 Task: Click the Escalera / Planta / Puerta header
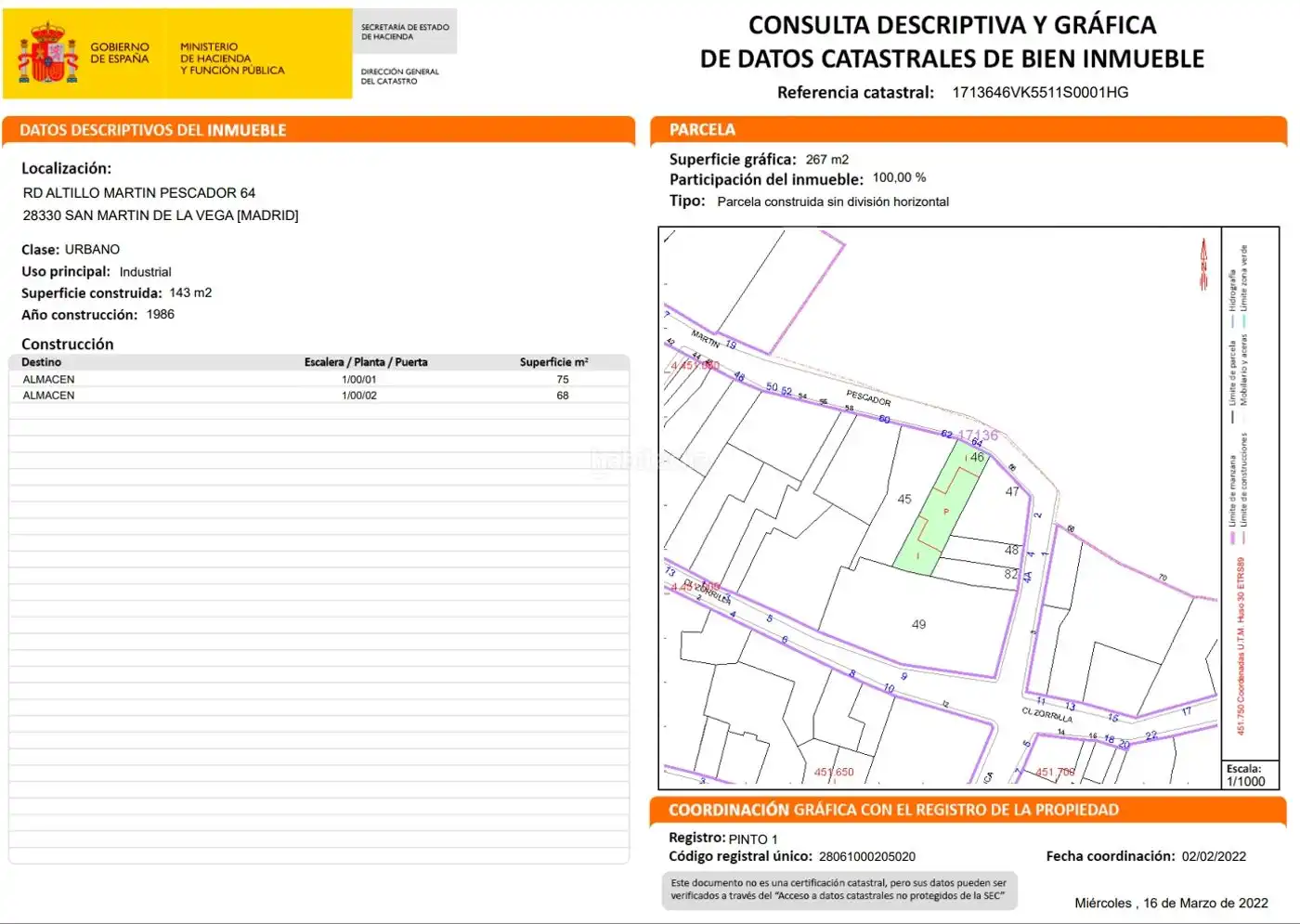(366, 362)
